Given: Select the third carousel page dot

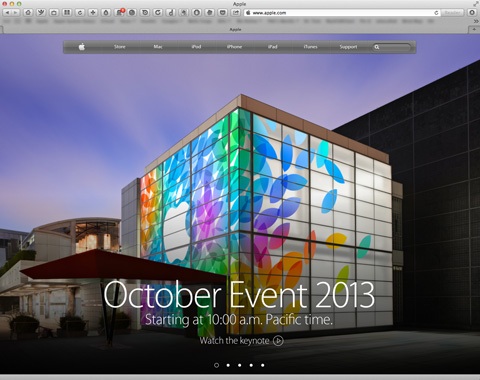Looking at the screenshot, I should 240,365.
